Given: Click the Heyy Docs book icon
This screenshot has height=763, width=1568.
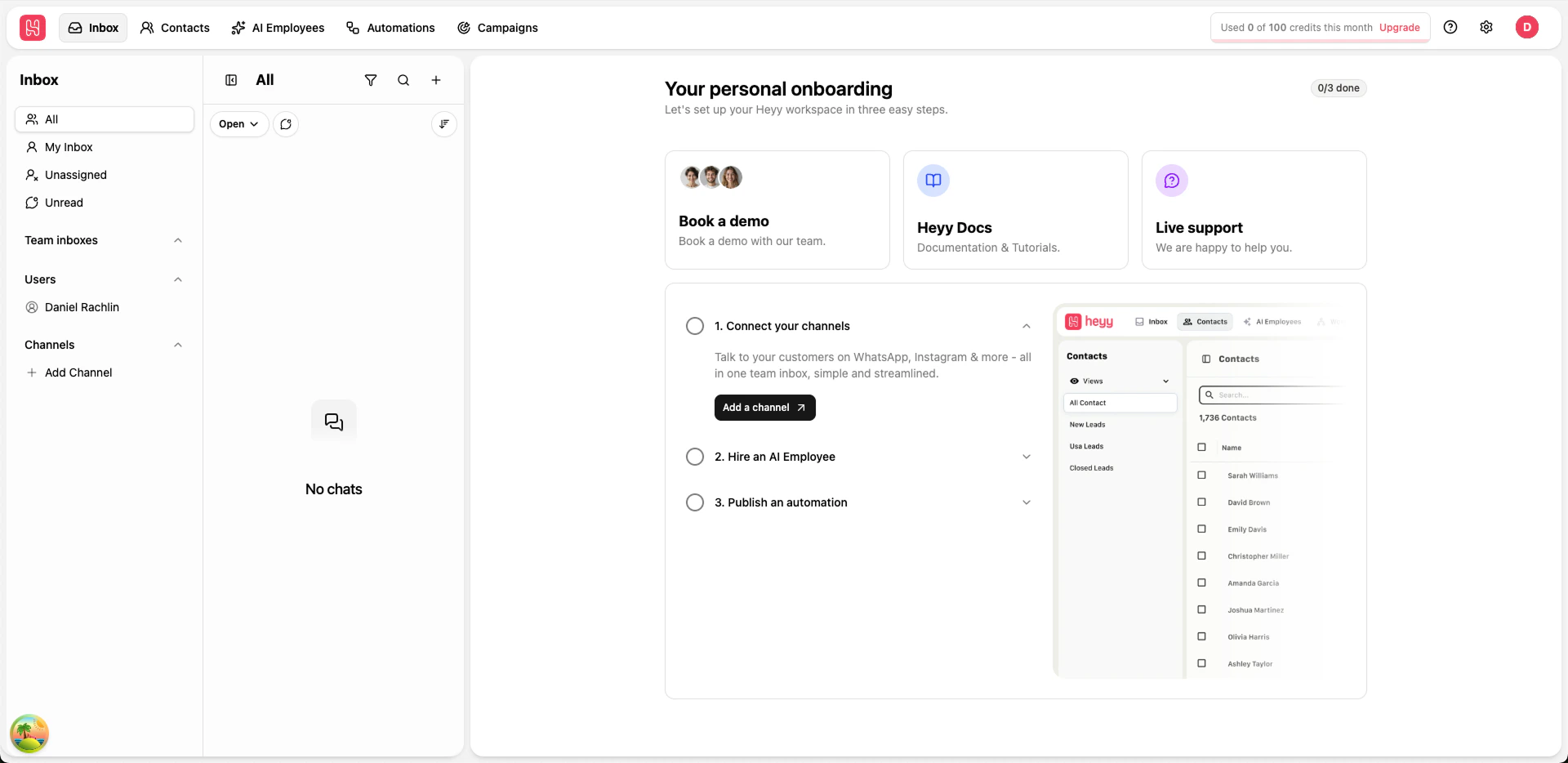Looking at the screenshot, I should pyautogui.click(x=933, y=181).
